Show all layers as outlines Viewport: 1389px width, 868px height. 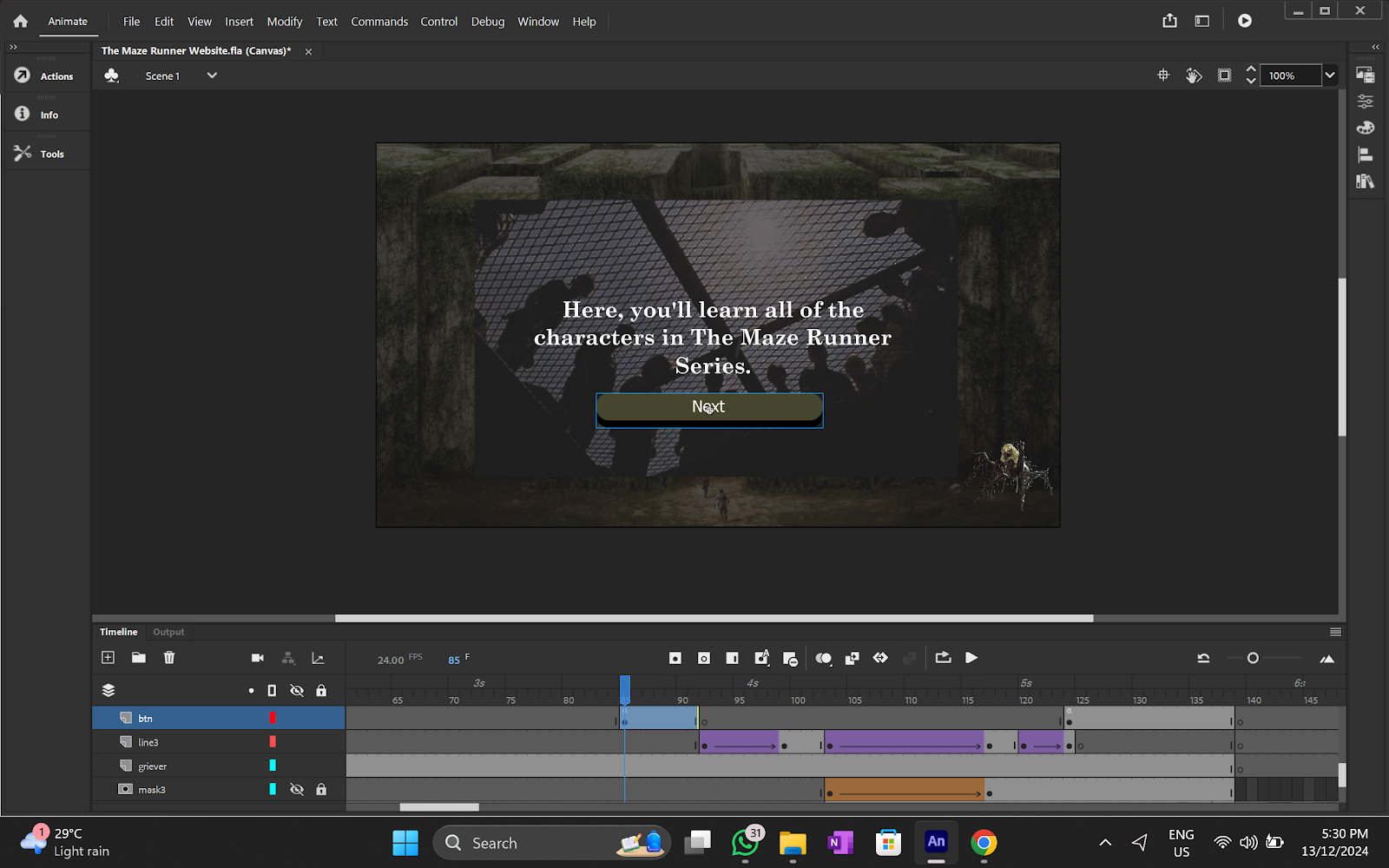pyautogui.click(x=272, y=691)
